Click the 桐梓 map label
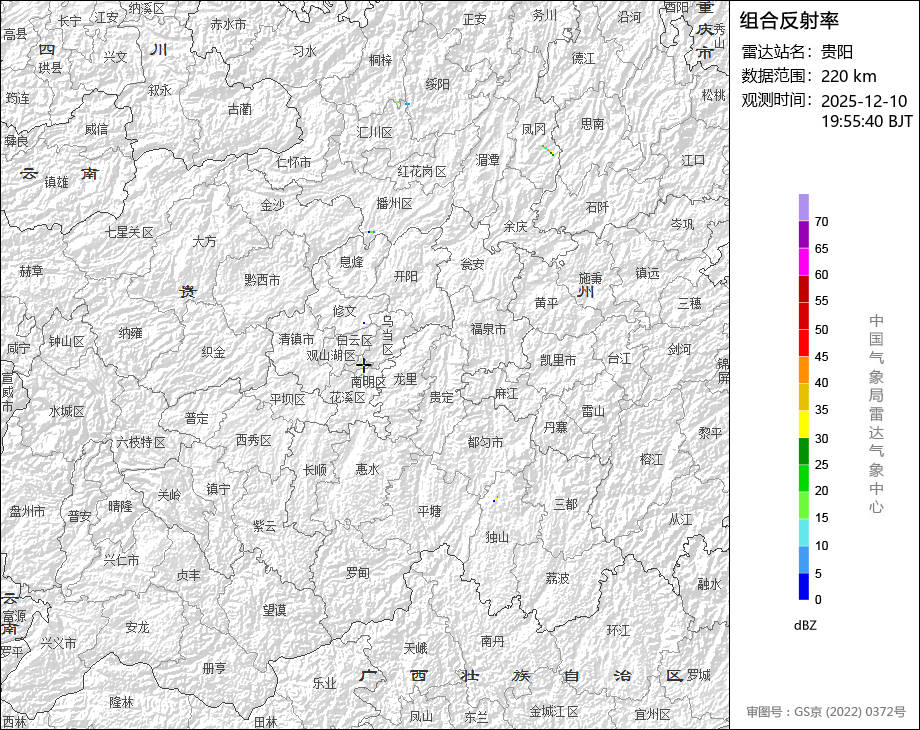The image size is (920, 730). point(380,60)
